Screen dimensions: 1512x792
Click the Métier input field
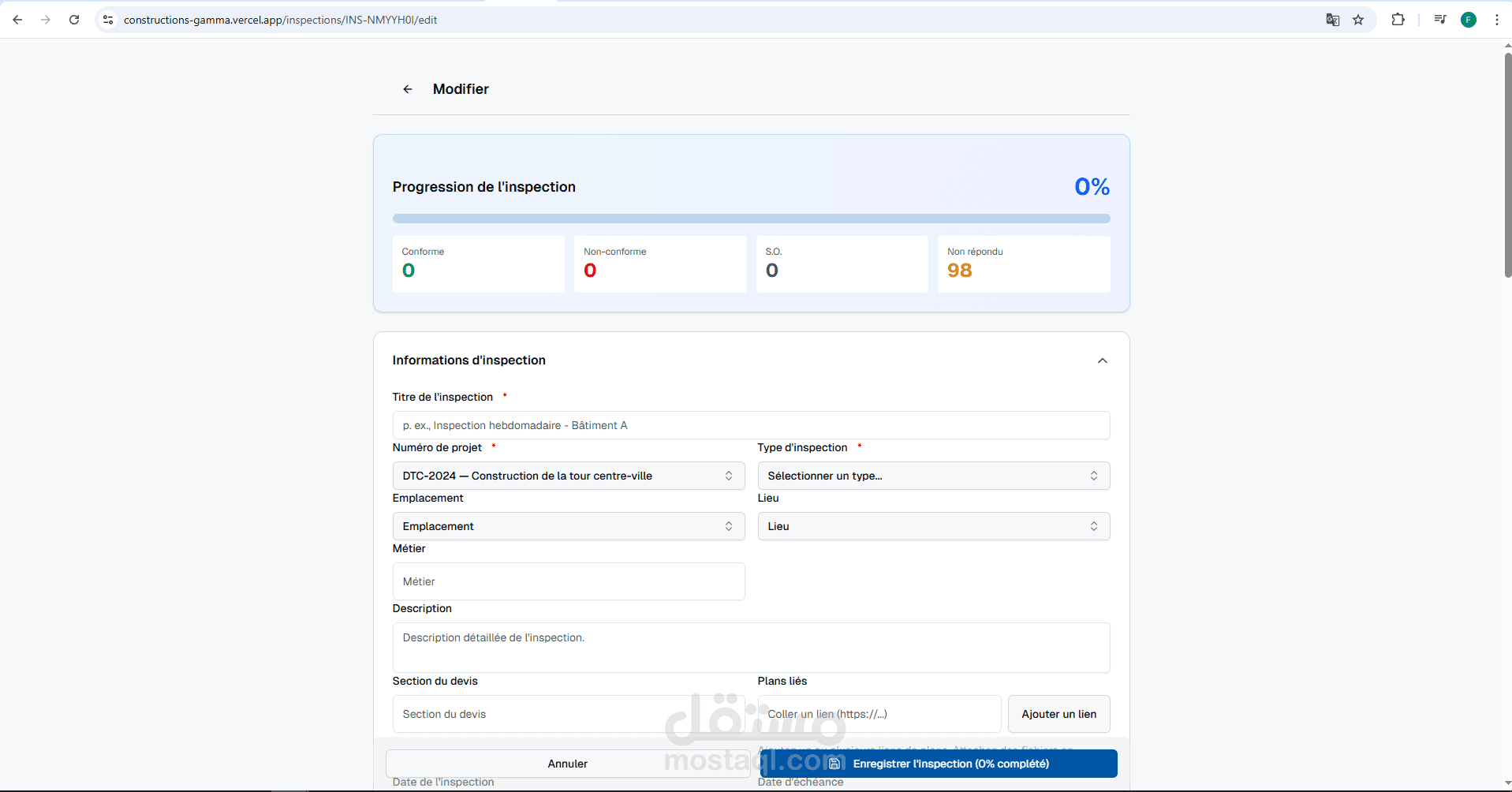coord(569,581)
